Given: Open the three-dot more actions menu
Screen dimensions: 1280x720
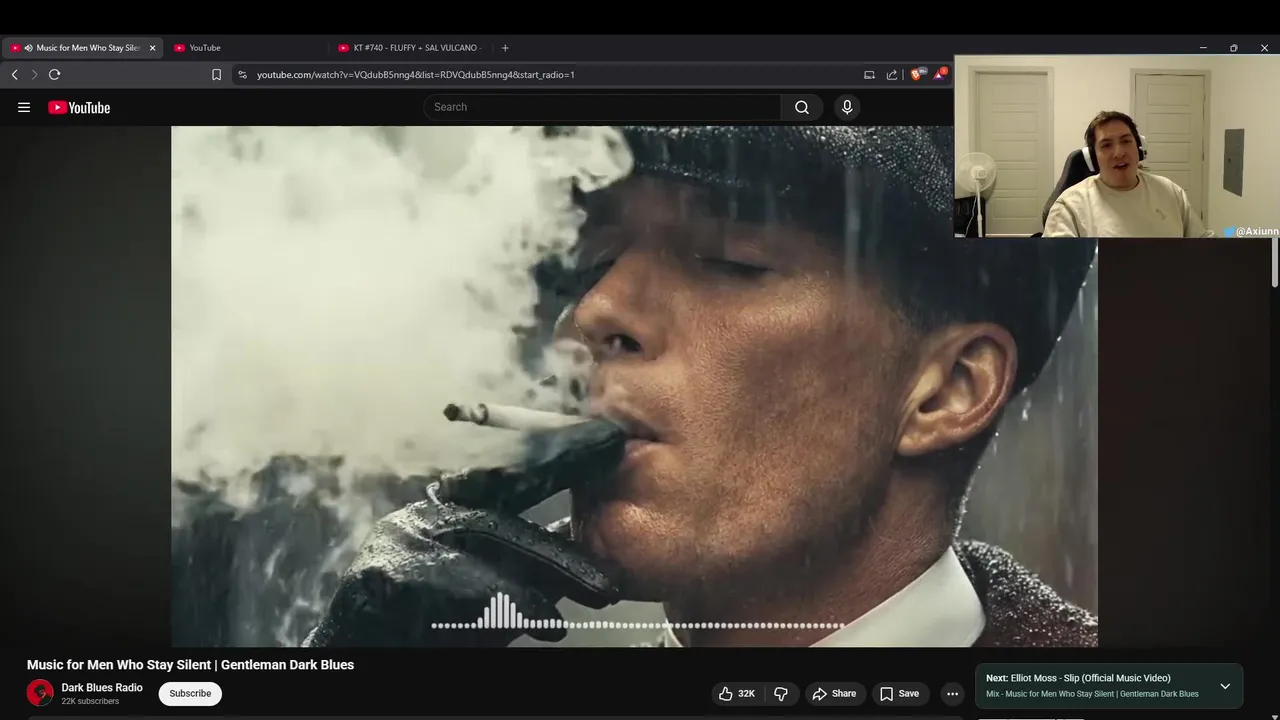Looking at the screenshot, I should 952,694.
